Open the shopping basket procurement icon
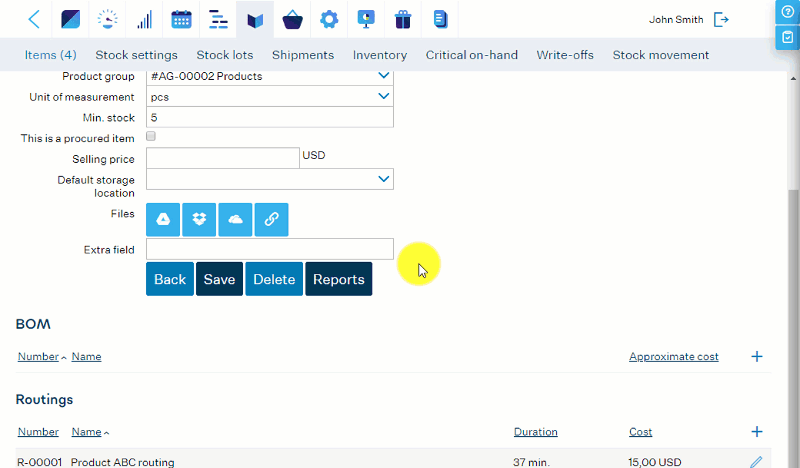Viewport: 800px width, 468px height. click(x=292, y=20)
